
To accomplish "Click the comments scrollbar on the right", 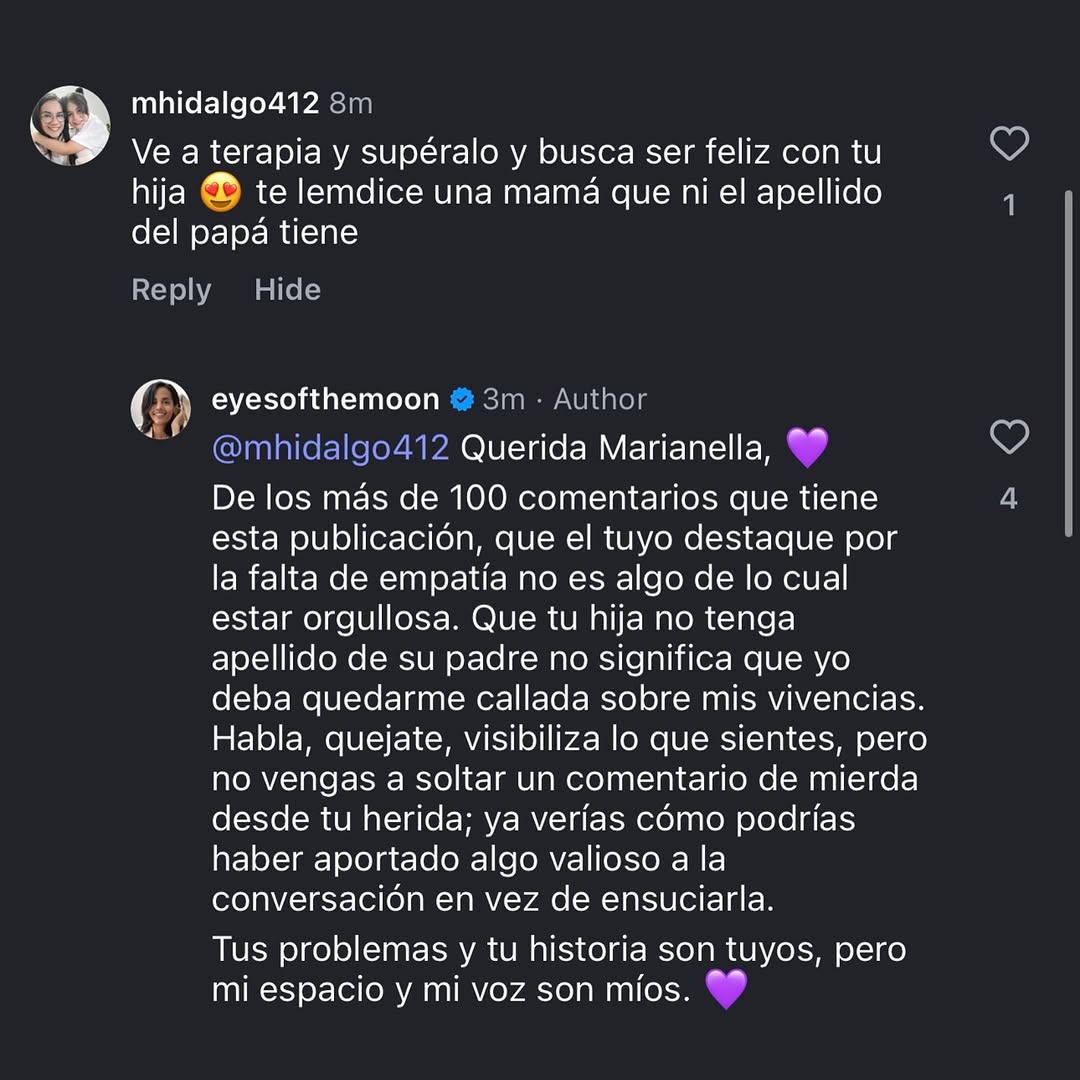I will [x=1068, y=360].
